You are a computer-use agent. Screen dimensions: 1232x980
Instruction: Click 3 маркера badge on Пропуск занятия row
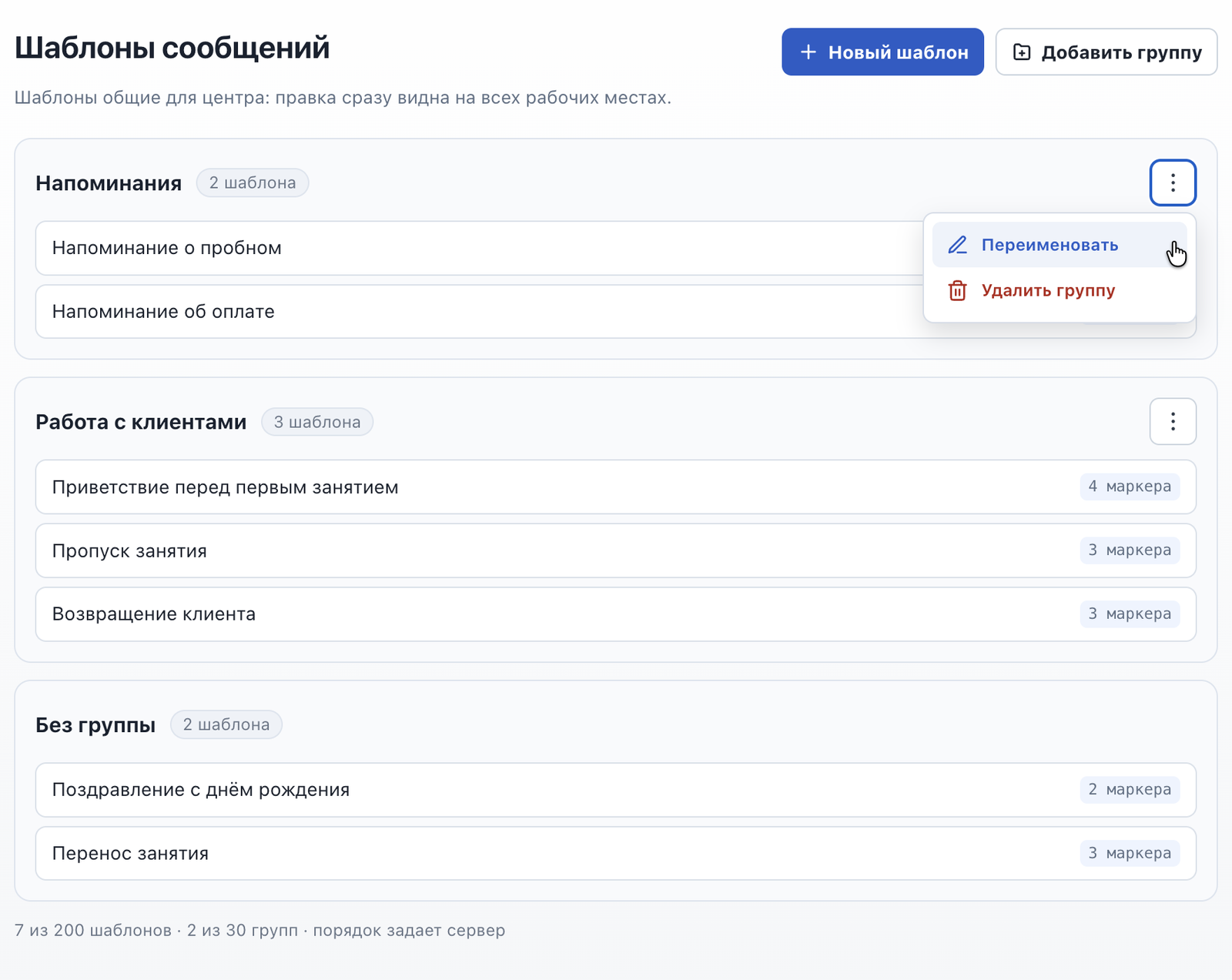click(x=1130, y=550)
